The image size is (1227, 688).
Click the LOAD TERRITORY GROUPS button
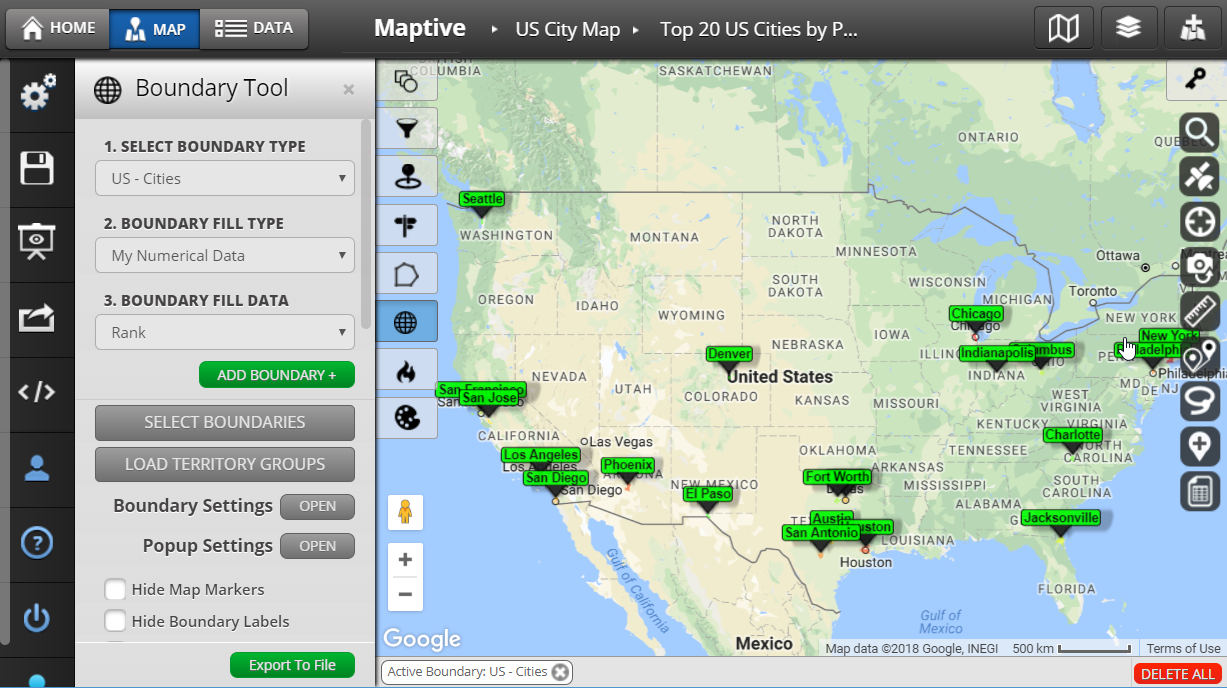(x=225, y=464)
